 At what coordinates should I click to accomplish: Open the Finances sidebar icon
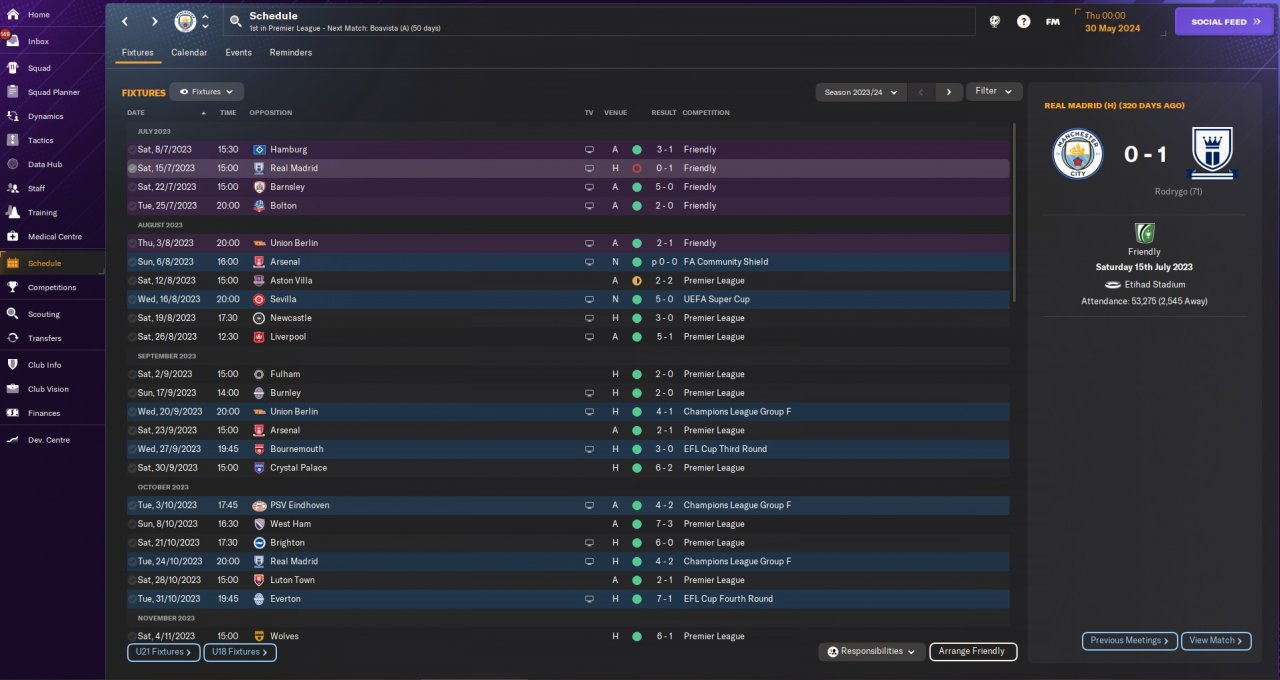pos(13,413)
